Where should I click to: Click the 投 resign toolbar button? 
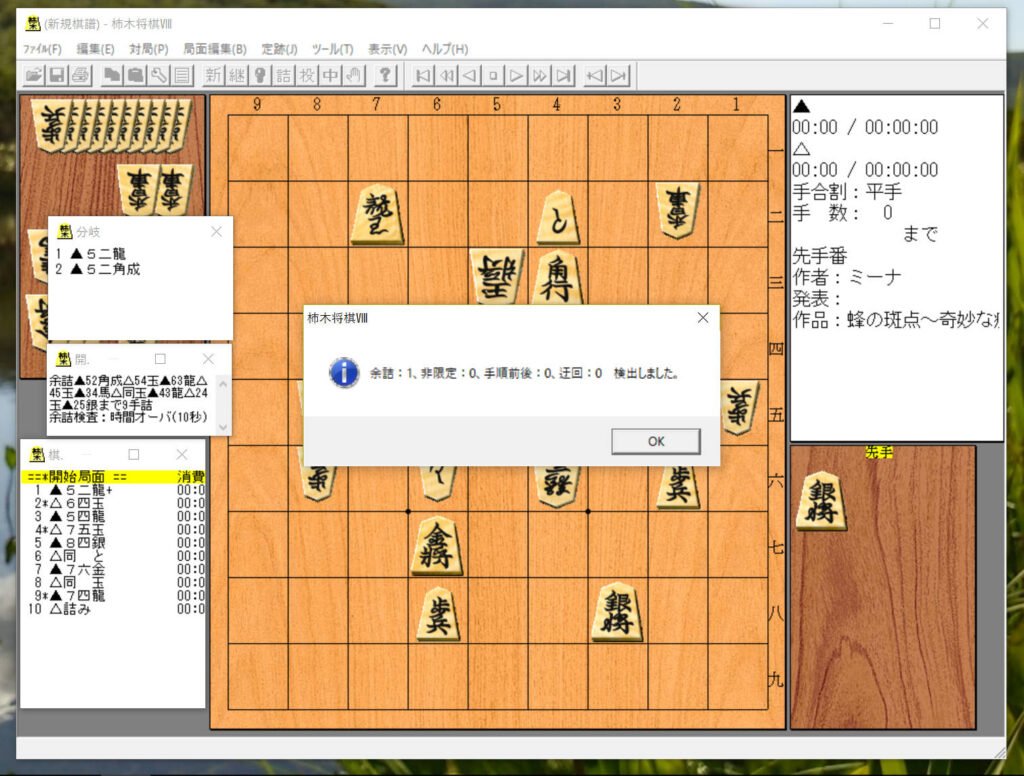coord(307,75)
